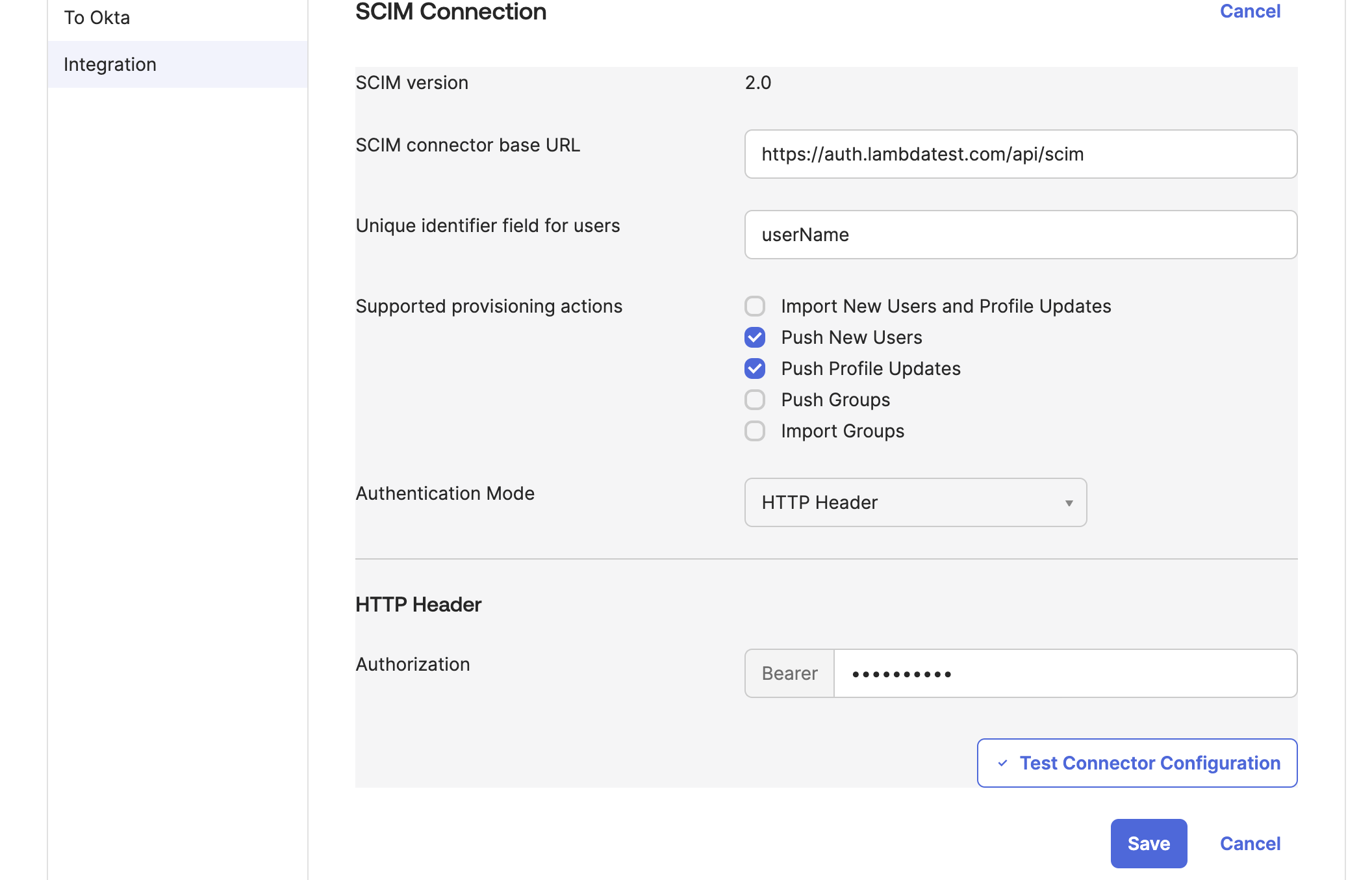Uncheck the Push Profile Updates checkbox
This screenshot has height=880, width=1372.
click(755, 369)
